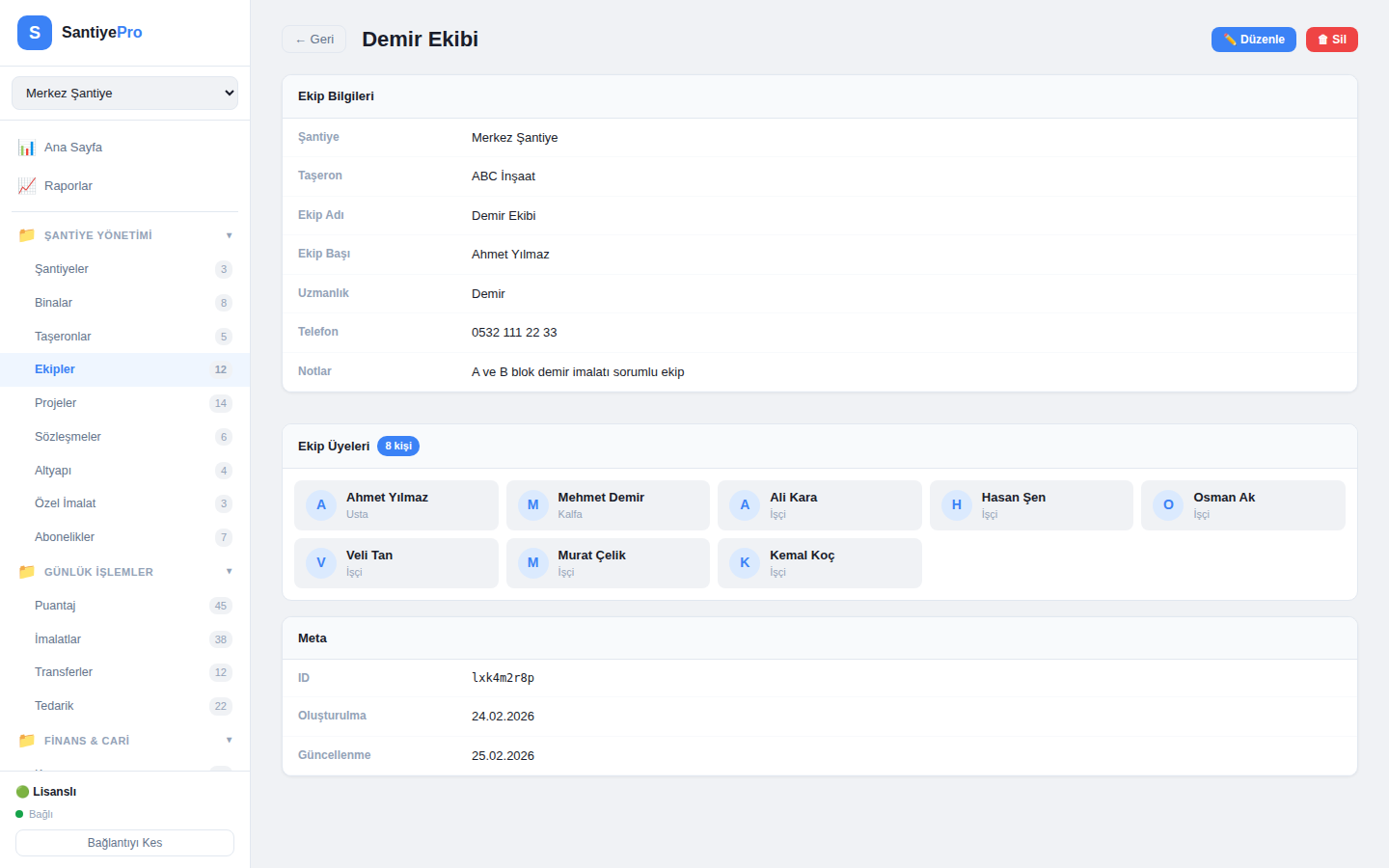Image resolution: width=1389 pixels, height=868 pixels.
Task: Click the SantiyePro logo icon
Action: pyautogui.click(x=35, y=33)
